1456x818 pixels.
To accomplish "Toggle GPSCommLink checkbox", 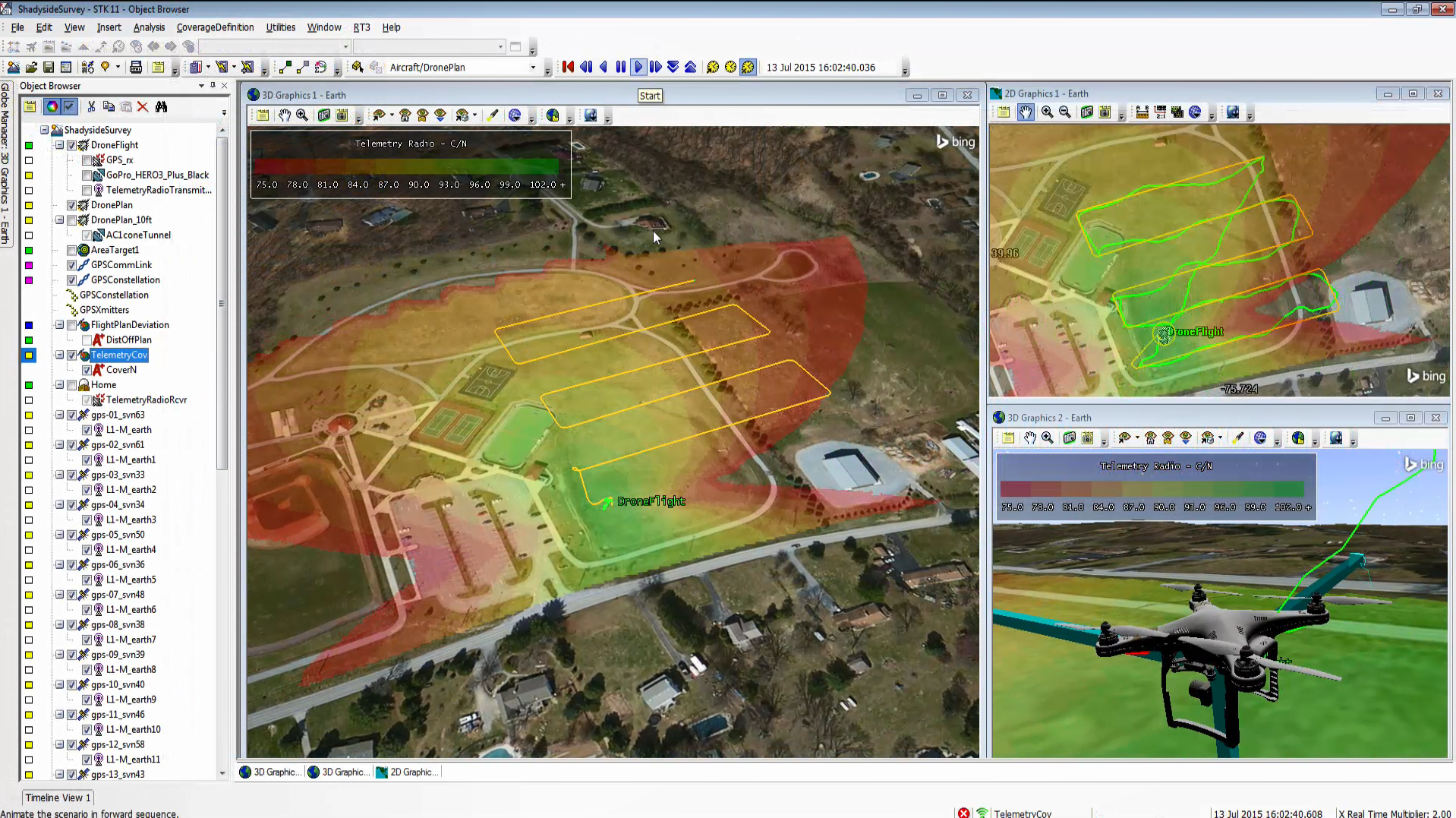I will [71, 265].
